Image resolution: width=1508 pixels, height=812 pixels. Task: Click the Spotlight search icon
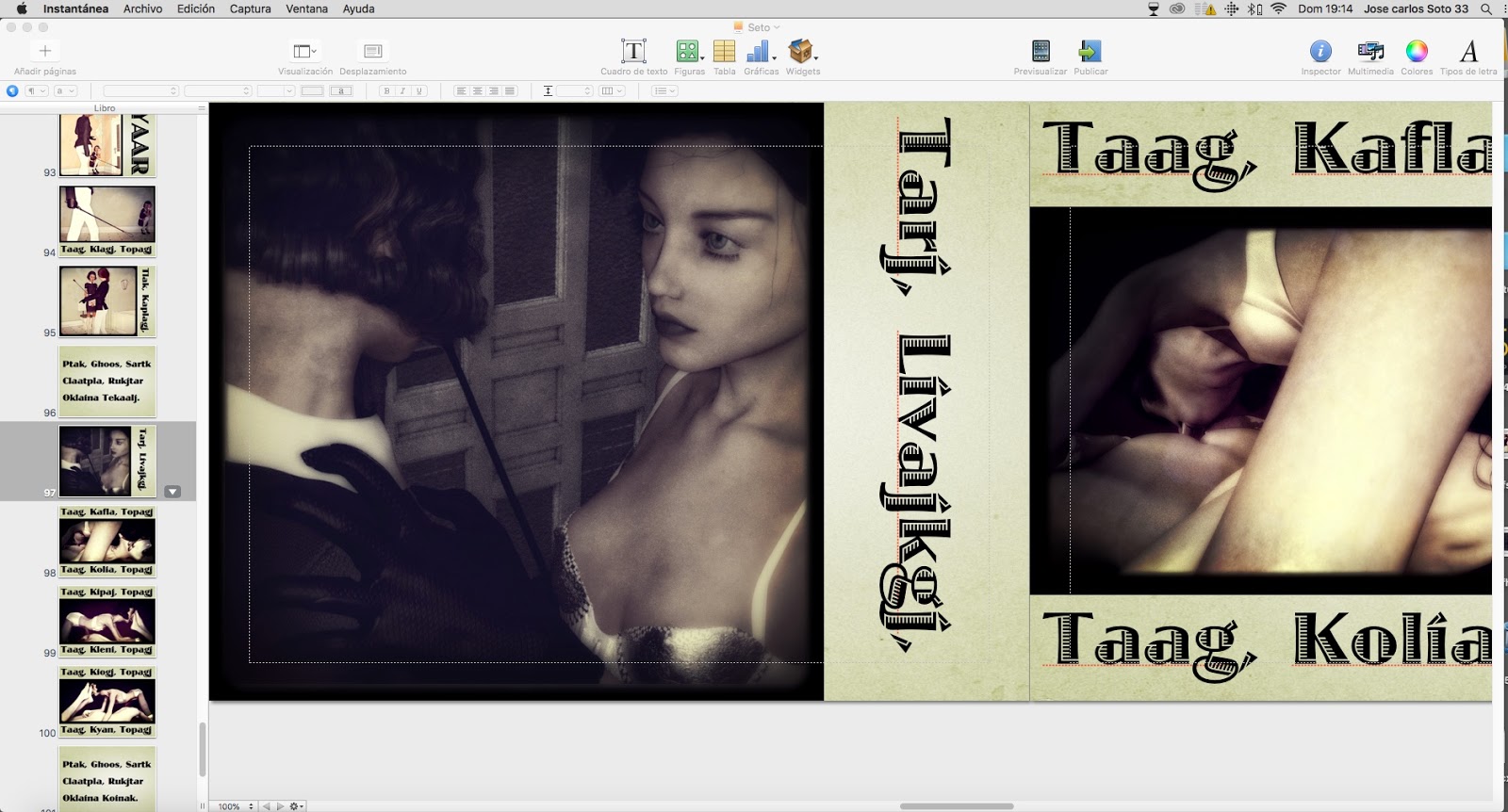[1486, 8]
